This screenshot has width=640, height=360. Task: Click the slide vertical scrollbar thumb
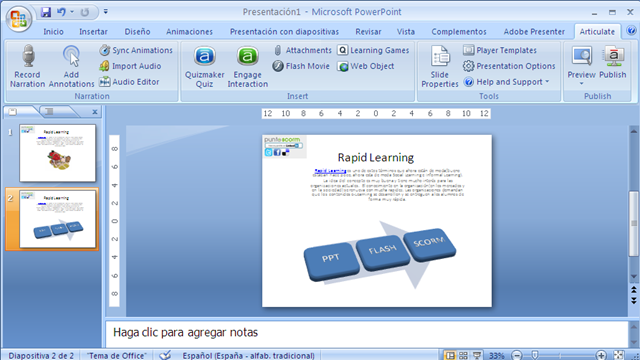pyautogui.click(x=633, y=224)
